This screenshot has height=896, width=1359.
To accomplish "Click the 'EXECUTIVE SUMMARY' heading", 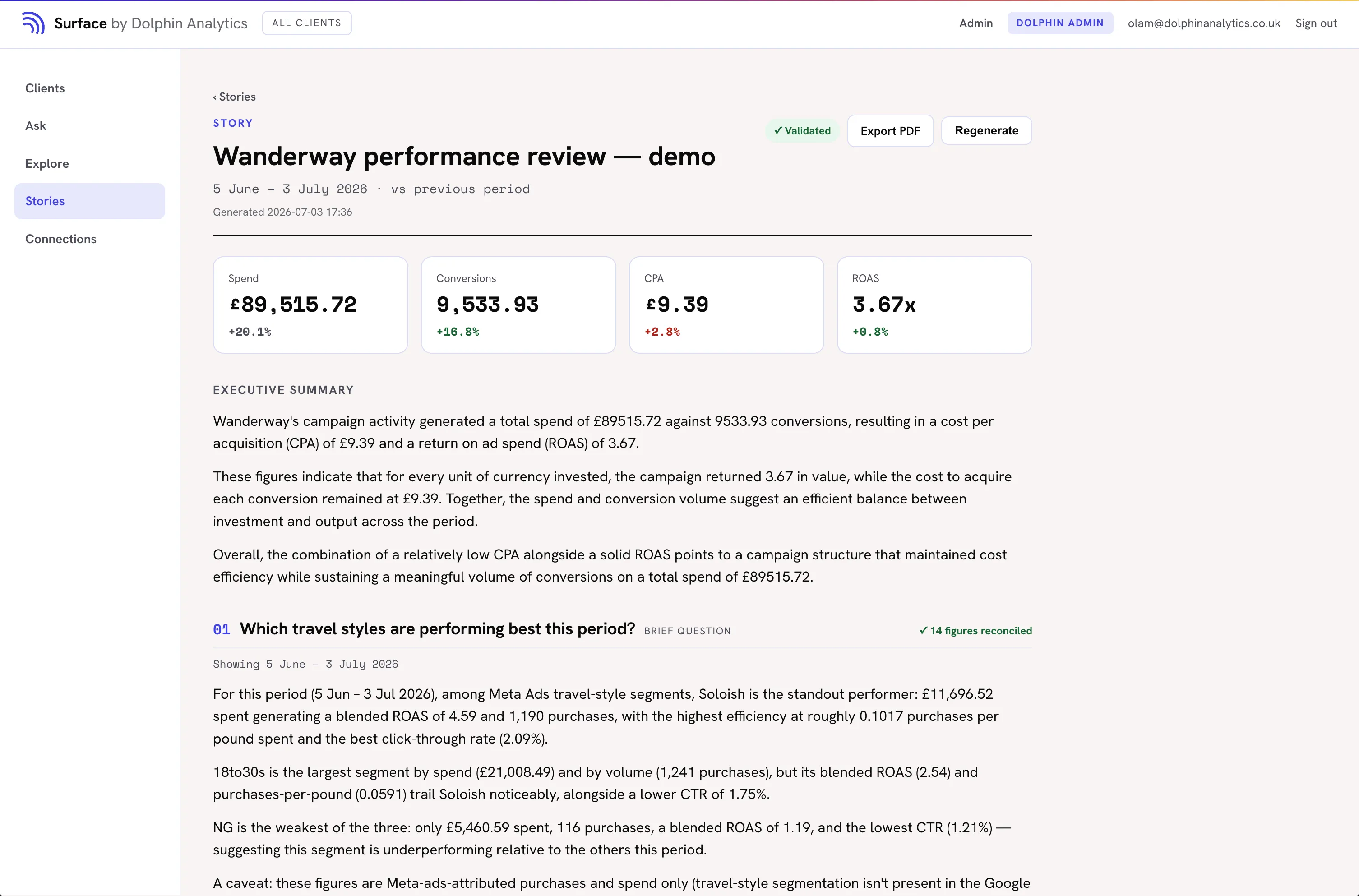I will pyautogui.click(x=283, y=390).
